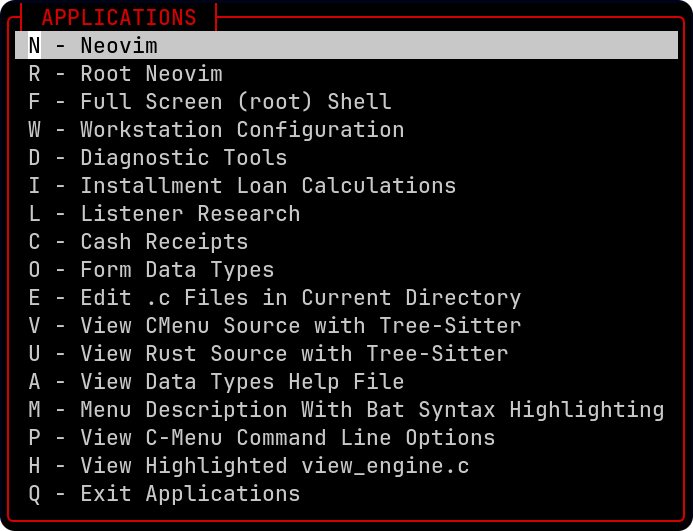Select Edit .c Files in Current Directory
Image resolution: width=693 pixels, height=531 pixels.
click(300, 298)
